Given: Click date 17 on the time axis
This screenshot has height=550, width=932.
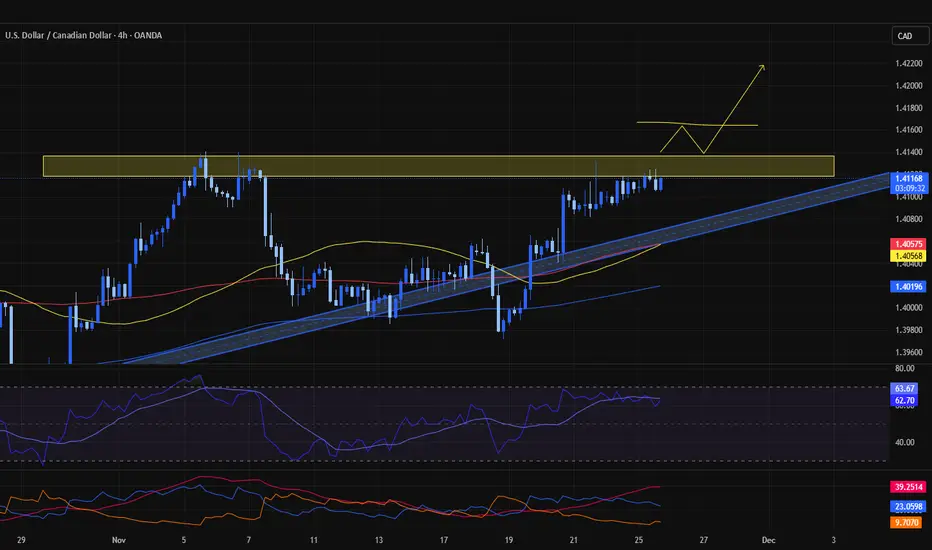Looking at the screenshot, I should tap(443, 540).
